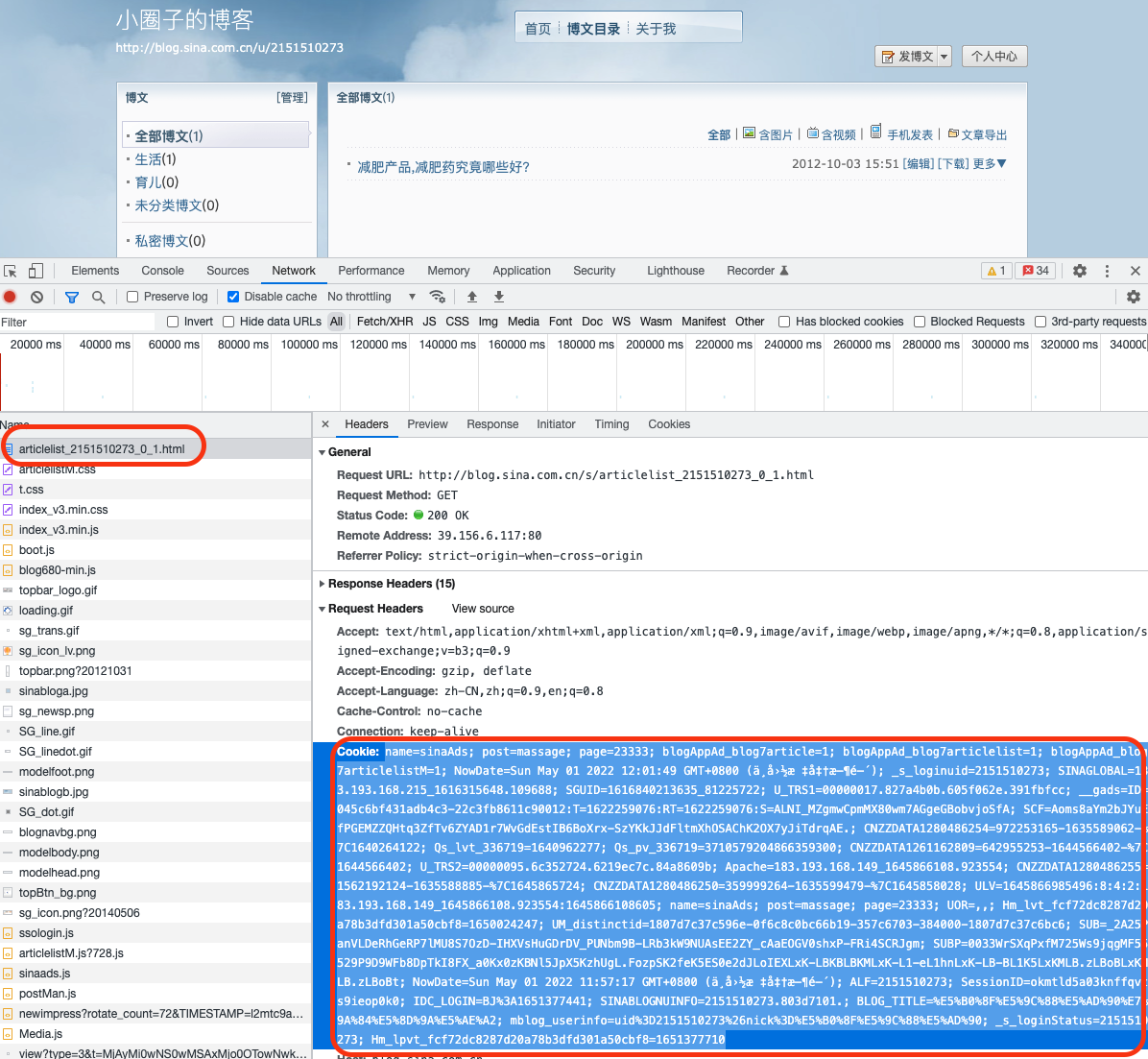
Task: Select articlelist_2151510273_0_1.html request
Action: pyautogui.click(x=155, y=449)
